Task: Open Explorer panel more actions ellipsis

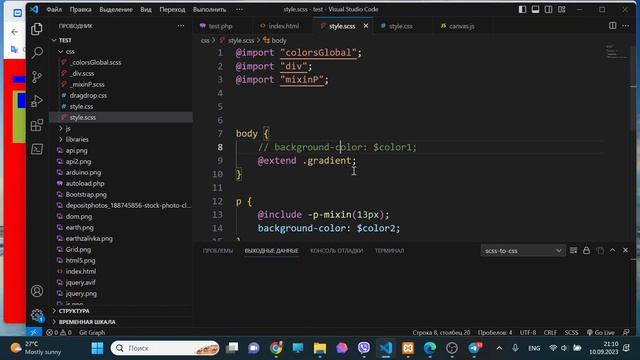Action: [181, 26]
